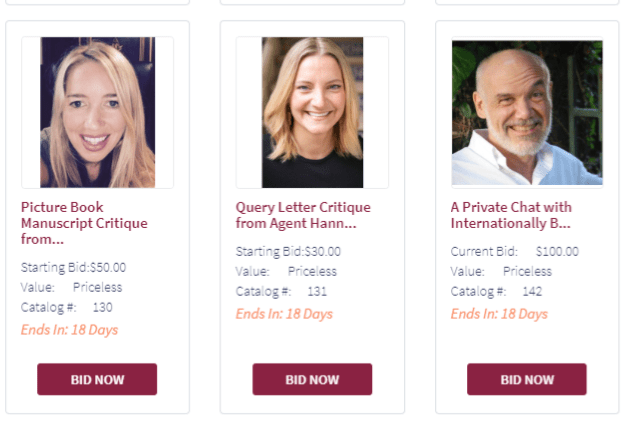
Task: Click Ends In 18 Days on Picture Book card
Action: [69, 329]
